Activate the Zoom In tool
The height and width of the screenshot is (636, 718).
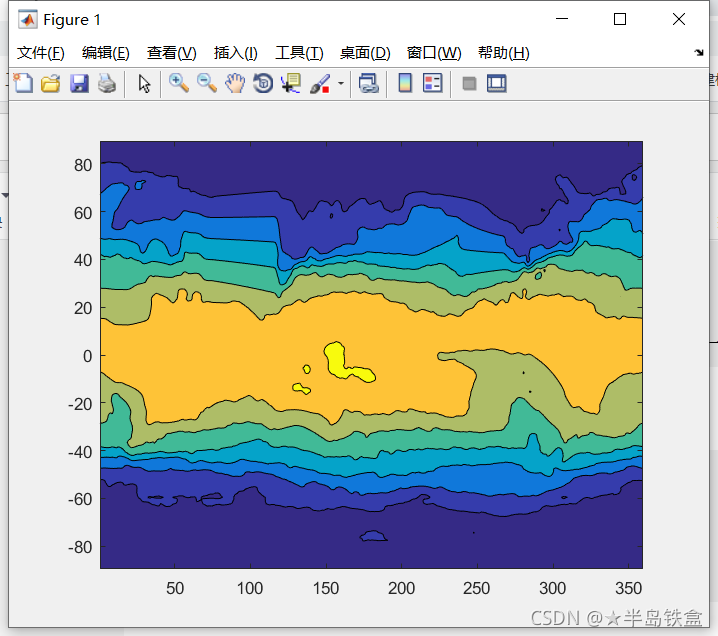click(x=179, y=84)
